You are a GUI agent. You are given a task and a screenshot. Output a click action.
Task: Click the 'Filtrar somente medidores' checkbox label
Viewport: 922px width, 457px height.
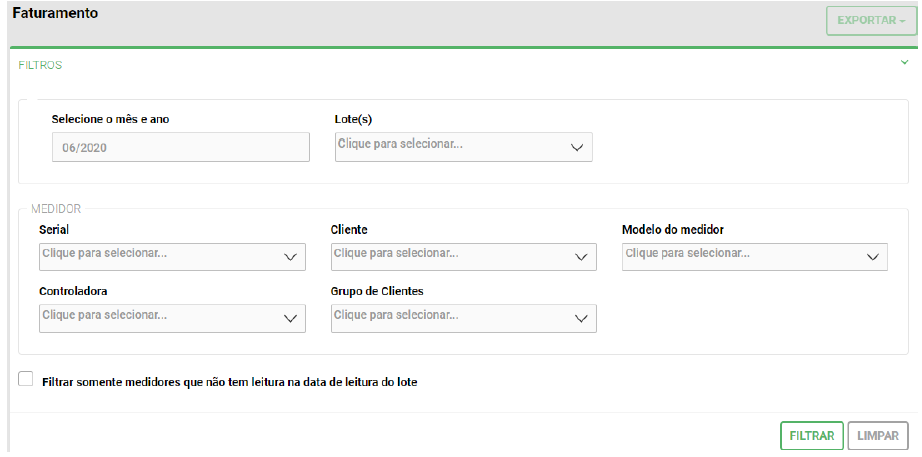point(229,382)
